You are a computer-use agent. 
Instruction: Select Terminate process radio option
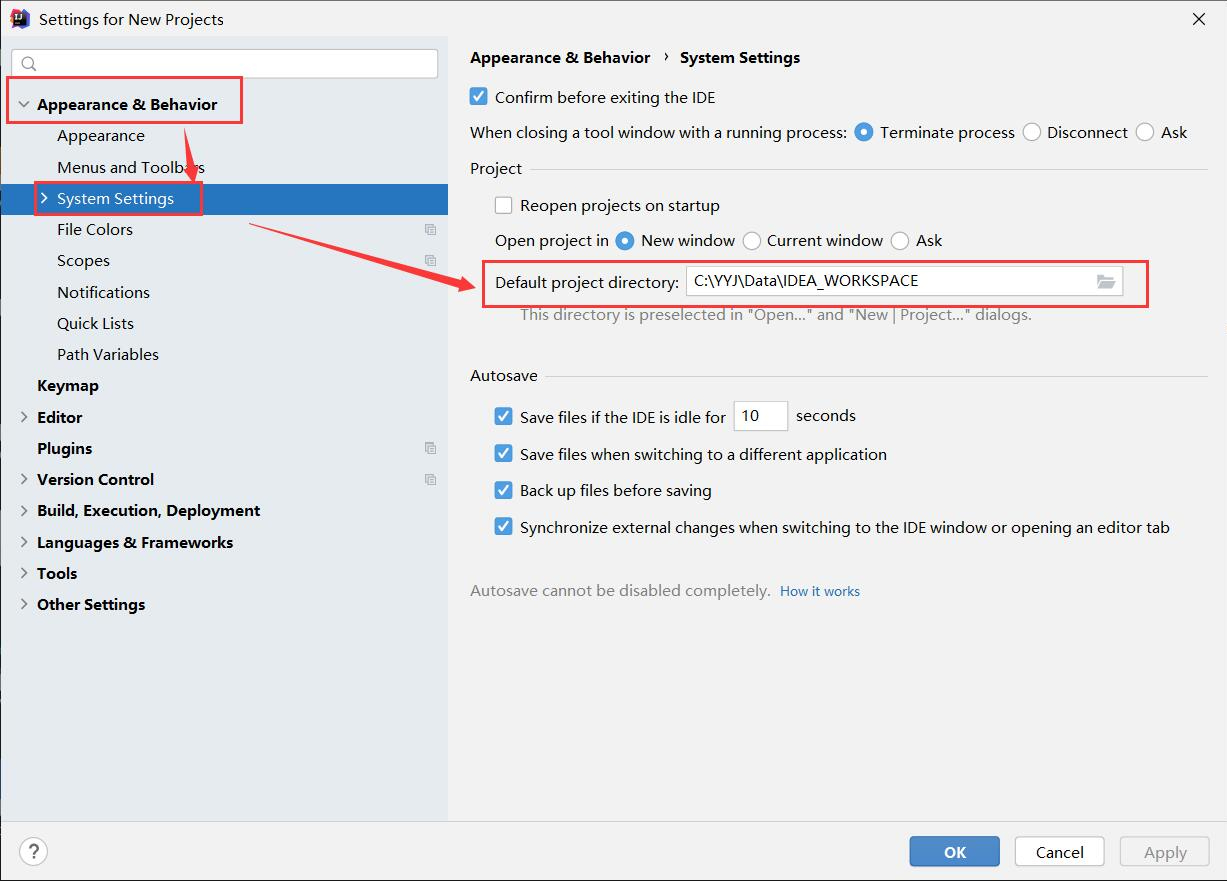864,132
